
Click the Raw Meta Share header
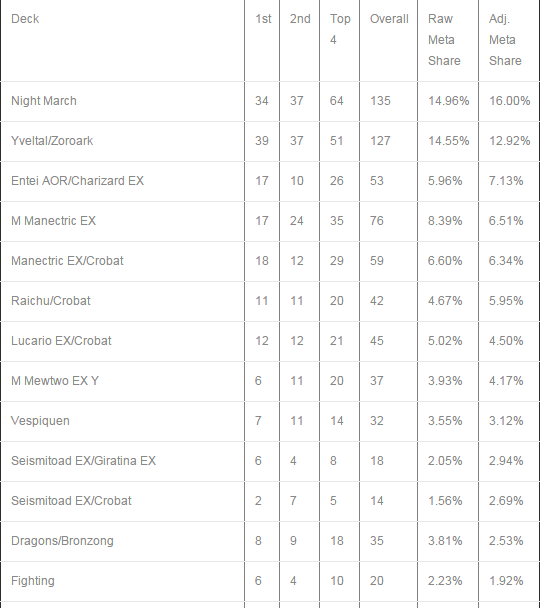coord(444,40)
